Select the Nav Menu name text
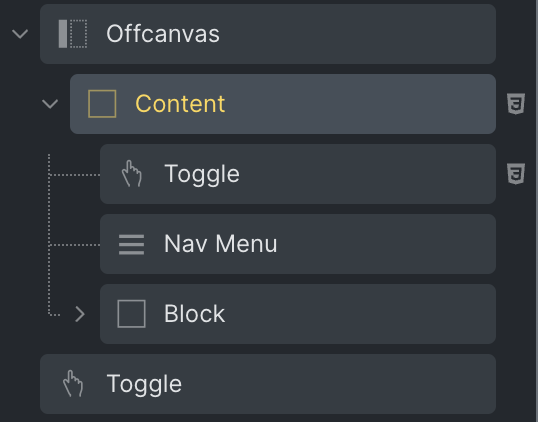This screenshot has height=422, width=538. 221,244
